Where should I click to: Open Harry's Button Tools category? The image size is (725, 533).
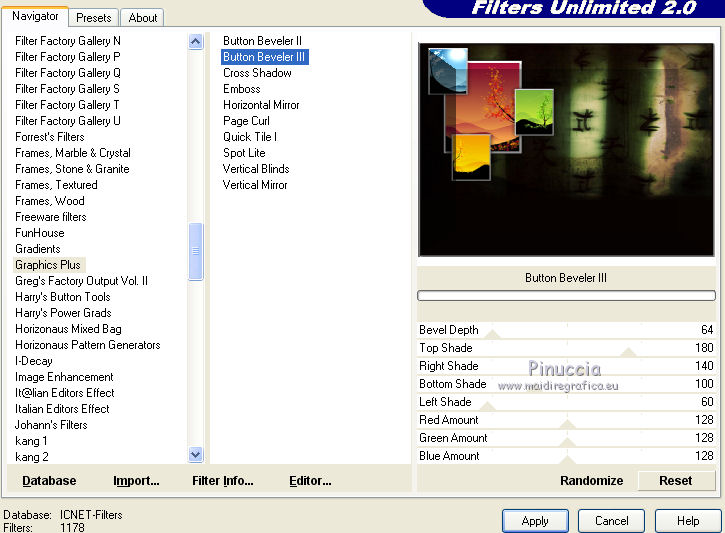(x=62, y=297)
